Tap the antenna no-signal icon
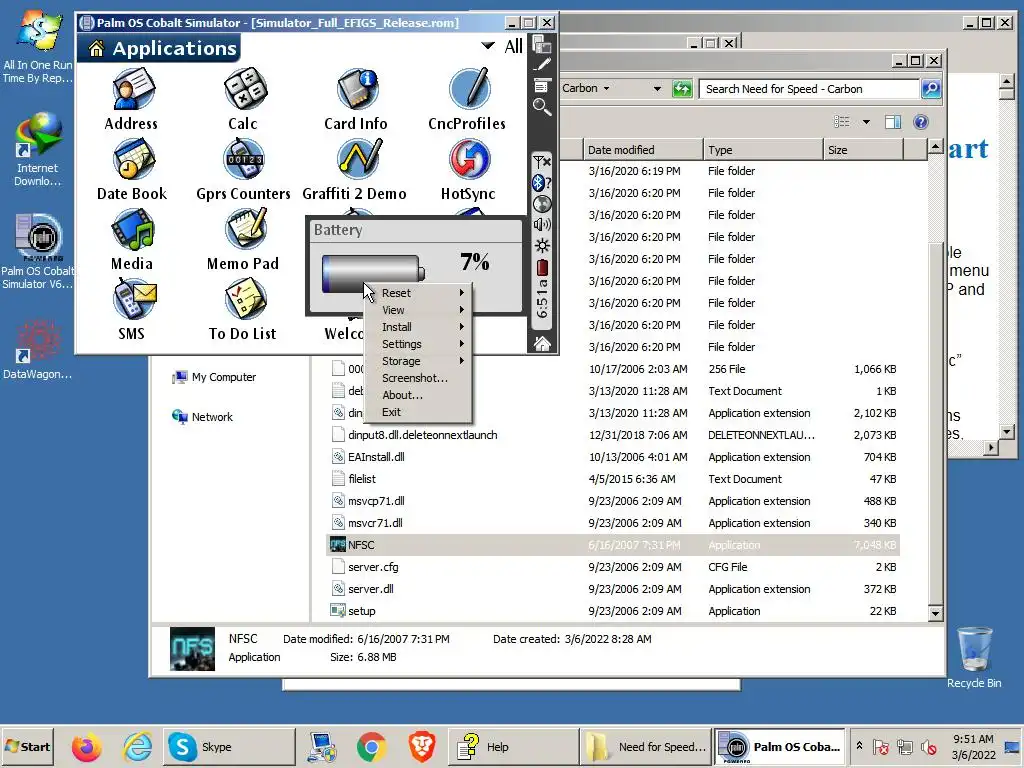1024x768 pixels. click(541, 161)
